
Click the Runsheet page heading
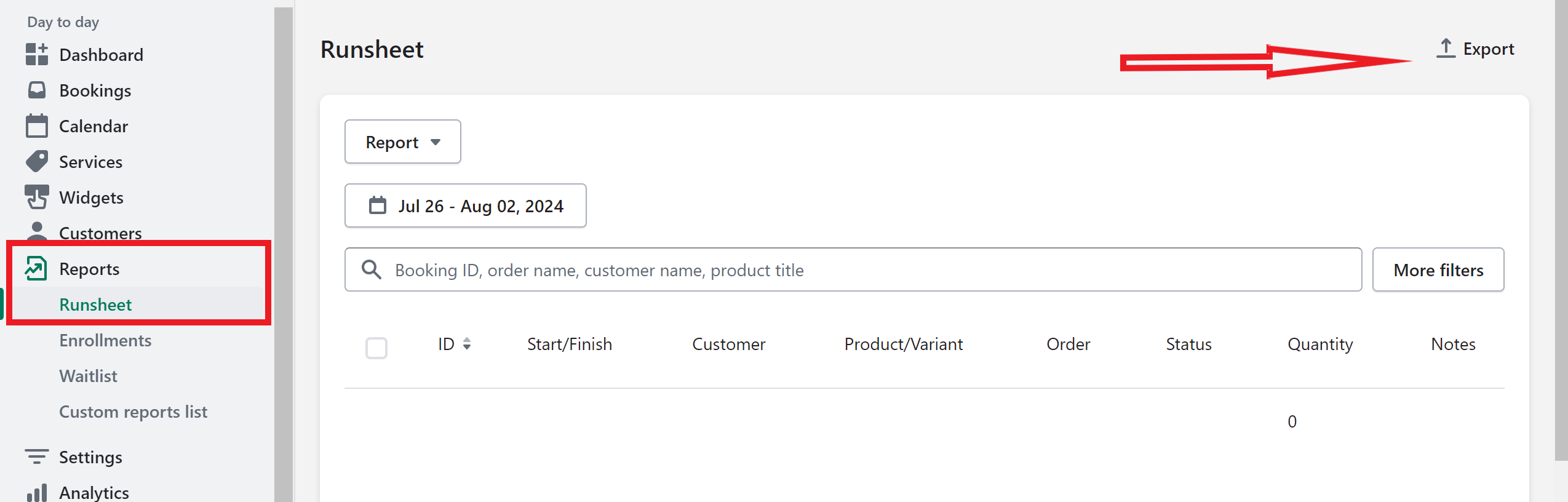click(x=372, y=49)
